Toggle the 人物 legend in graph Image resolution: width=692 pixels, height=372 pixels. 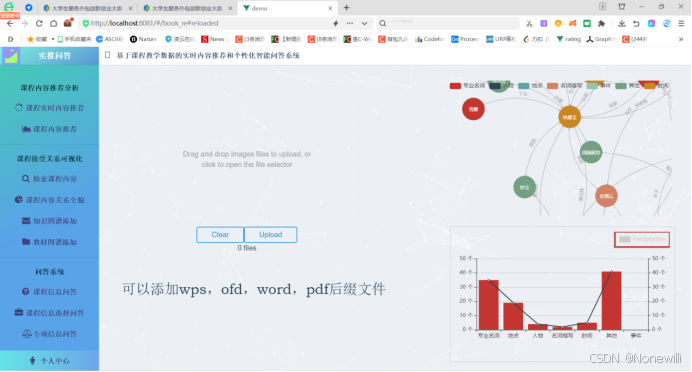coord(502,86)
